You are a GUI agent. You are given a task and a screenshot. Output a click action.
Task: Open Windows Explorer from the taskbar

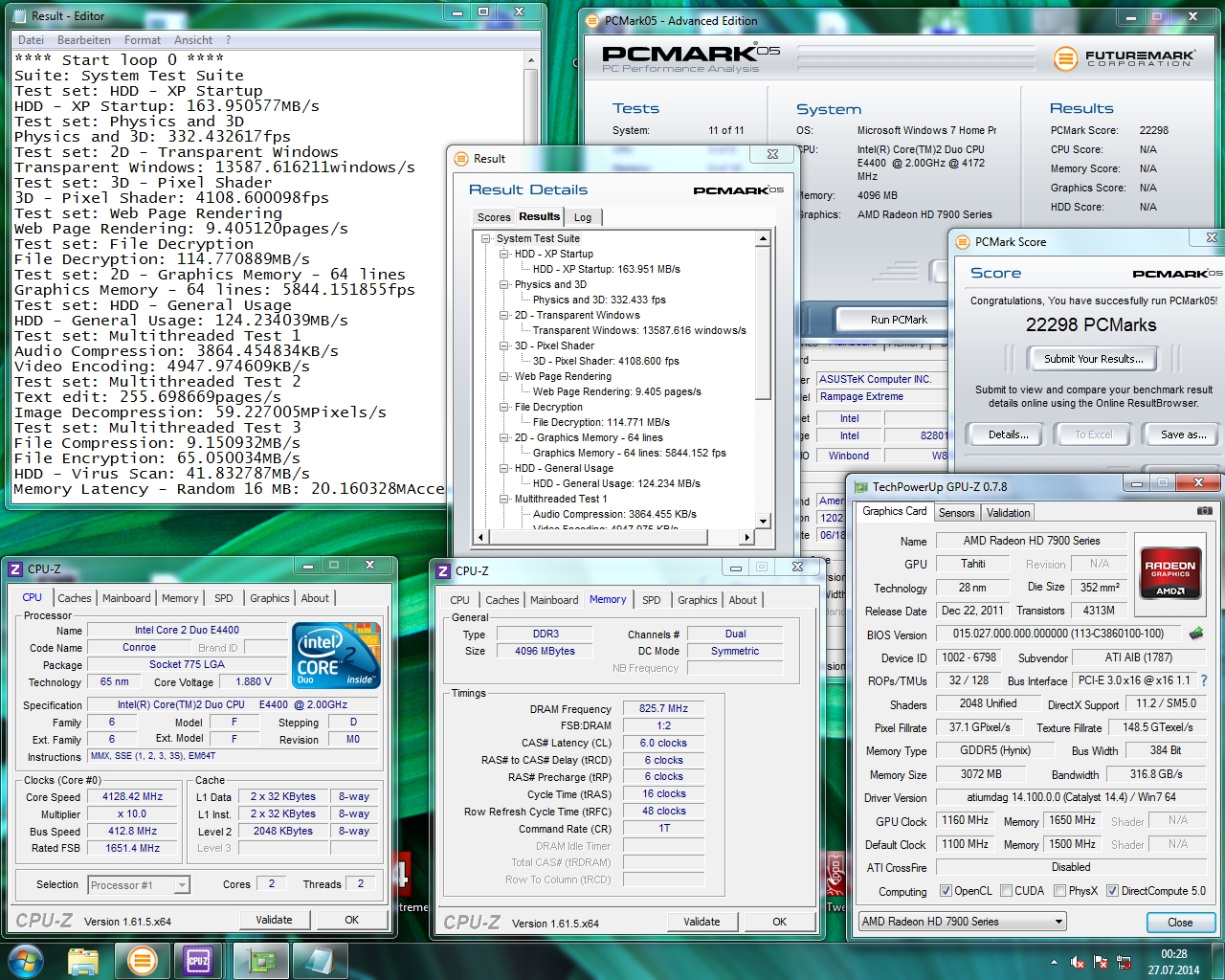(84, 960)
